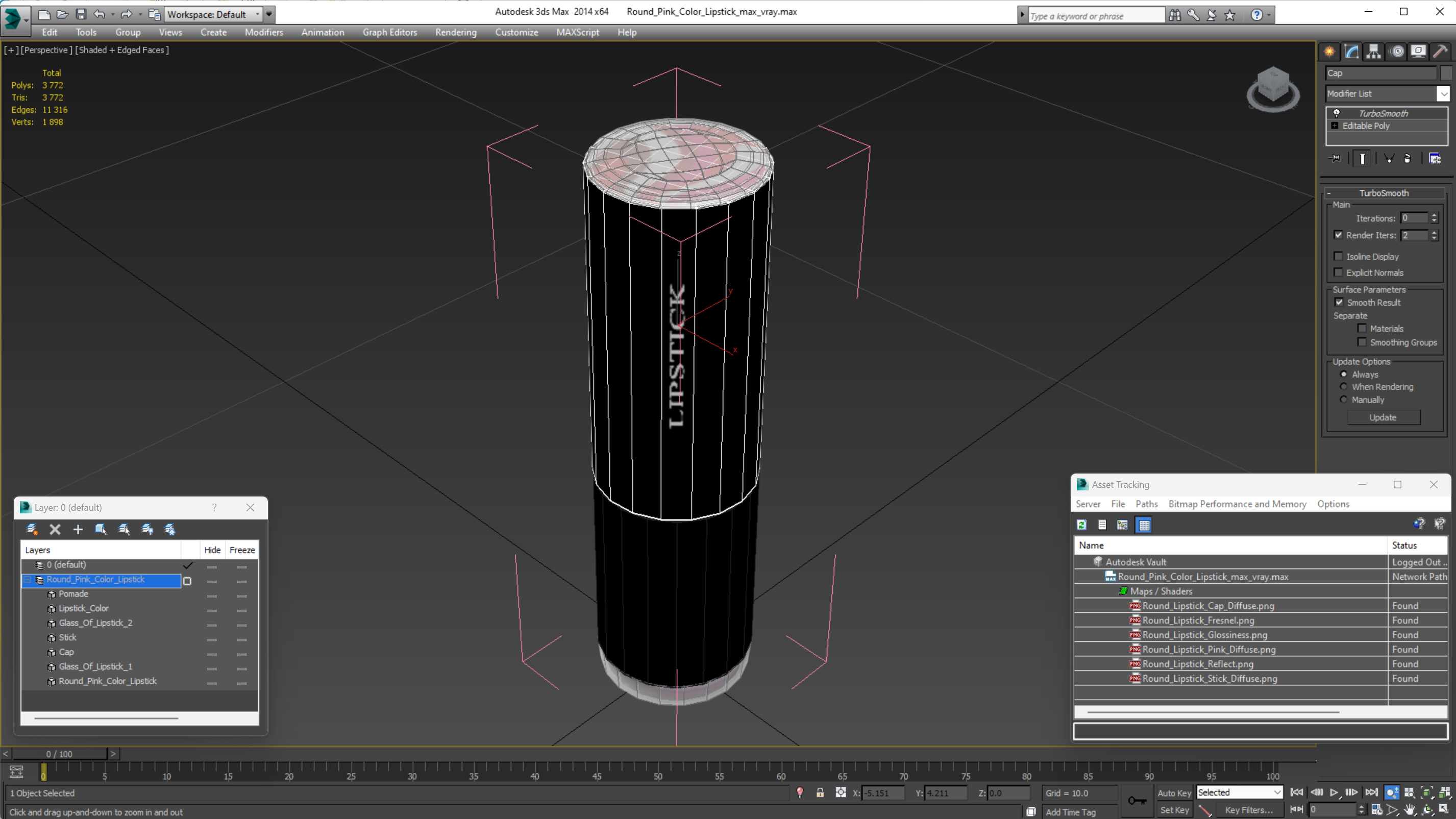Enable the Isoline Display checkbox
The image size is (1456, 819).
1339,257
